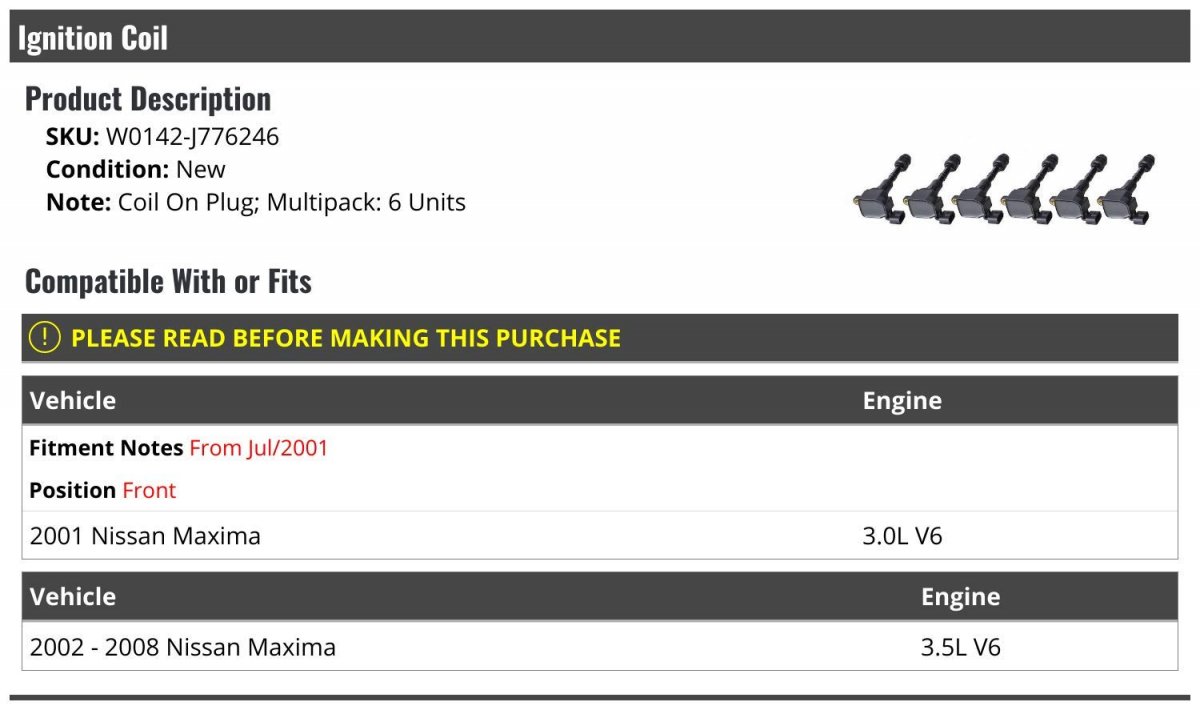Viewport: 1200px width, 710px height.
Task: Click the 3.0L V6 engine cell
Action: click(902, 536)
